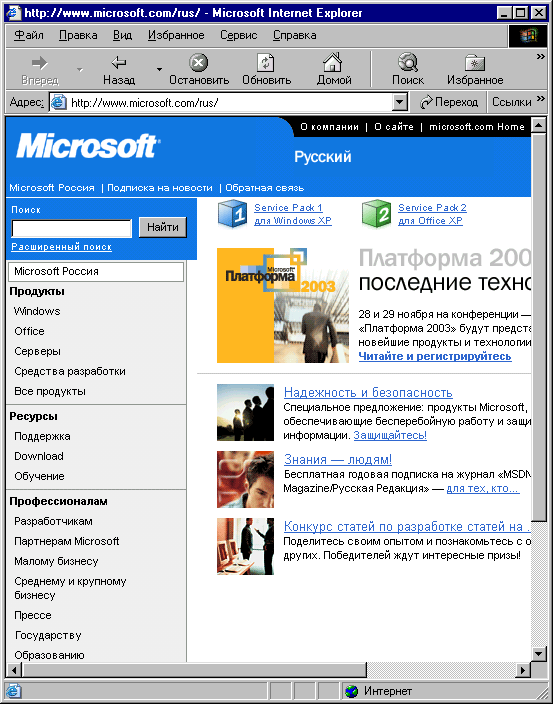Click the Расширенный поиск link
Image resolution: width=553 pixels, height=704 pixels.
point(61,246)
